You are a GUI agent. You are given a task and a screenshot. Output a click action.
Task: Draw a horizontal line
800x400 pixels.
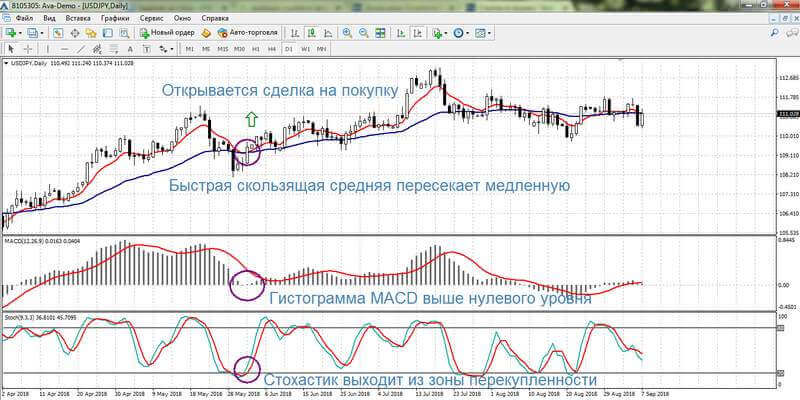point(65,49)
